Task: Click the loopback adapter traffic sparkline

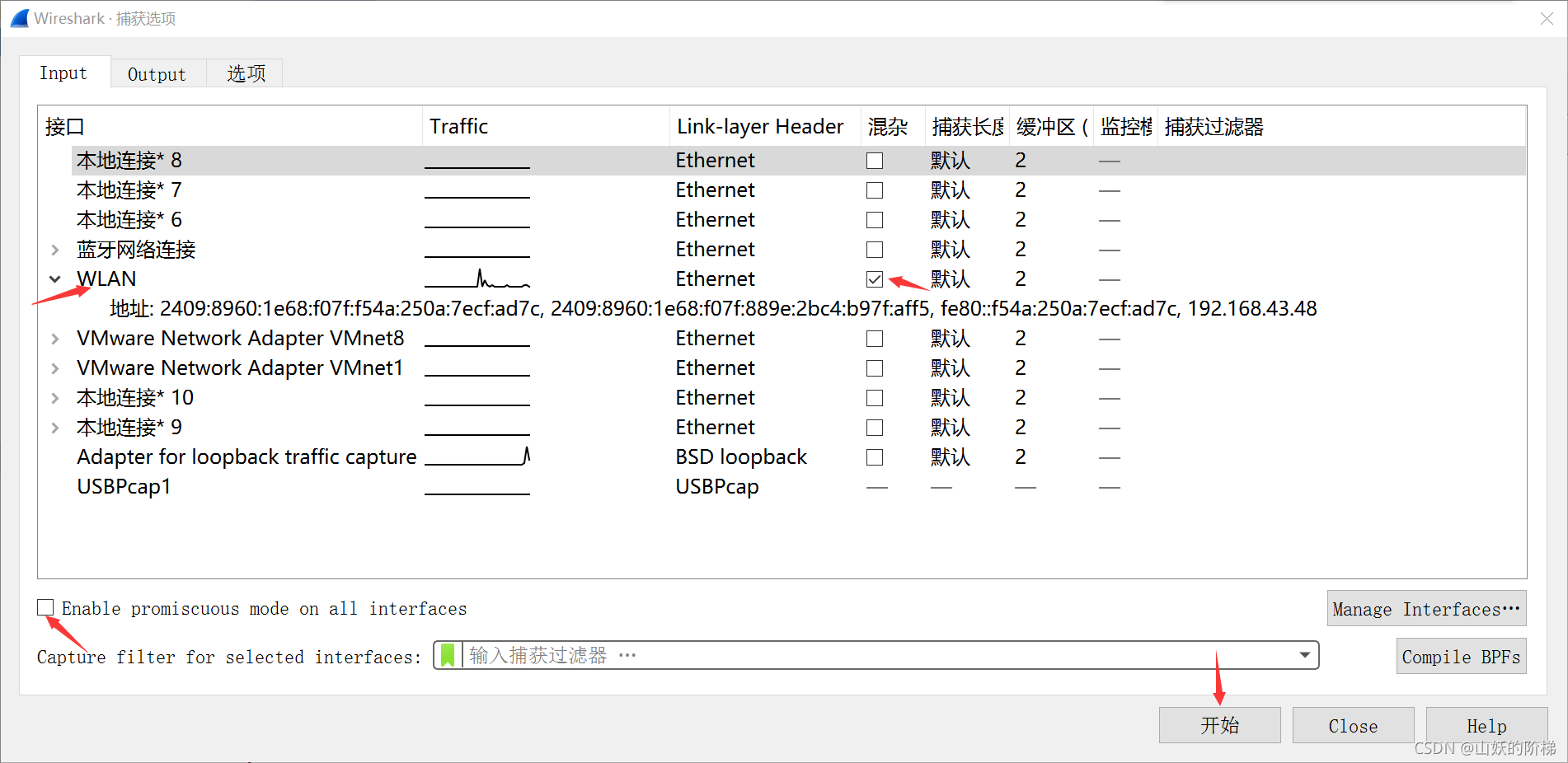Action: 477,456
